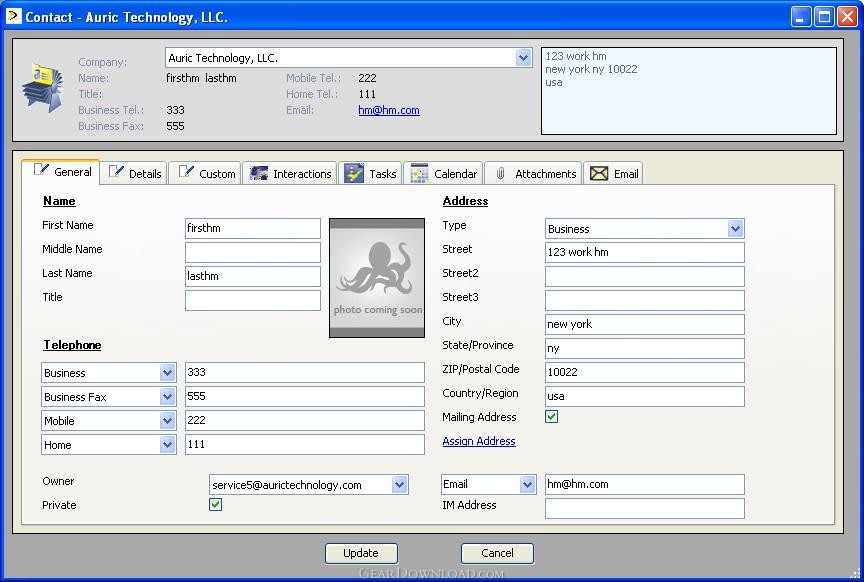Click the hm@hm.com email link in header
The image size is (864, 582).
point(389,110)
